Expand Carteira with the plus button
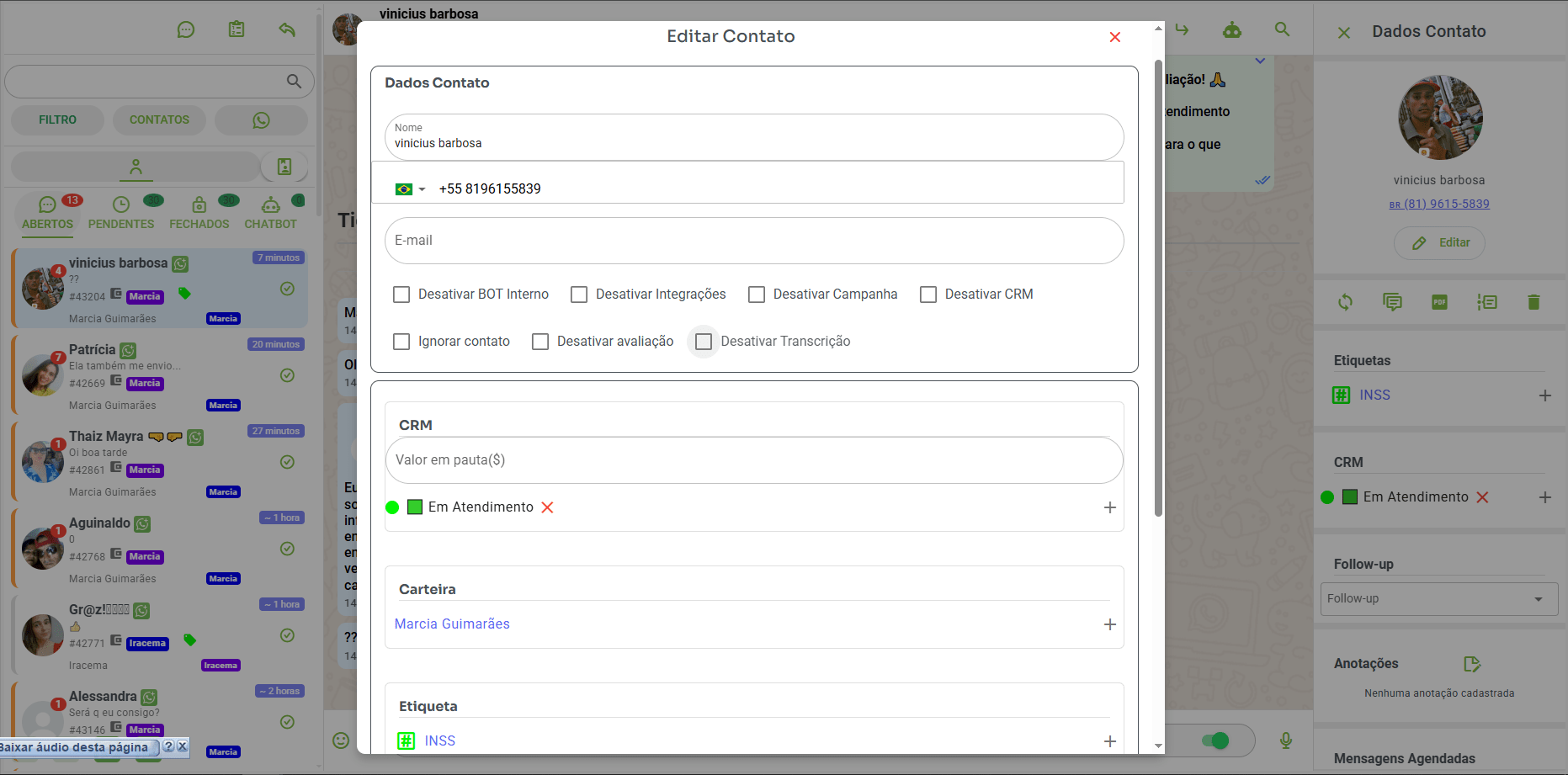Image resolution: width=1568 pixels, height=775 pixels. click(1109, 624)
